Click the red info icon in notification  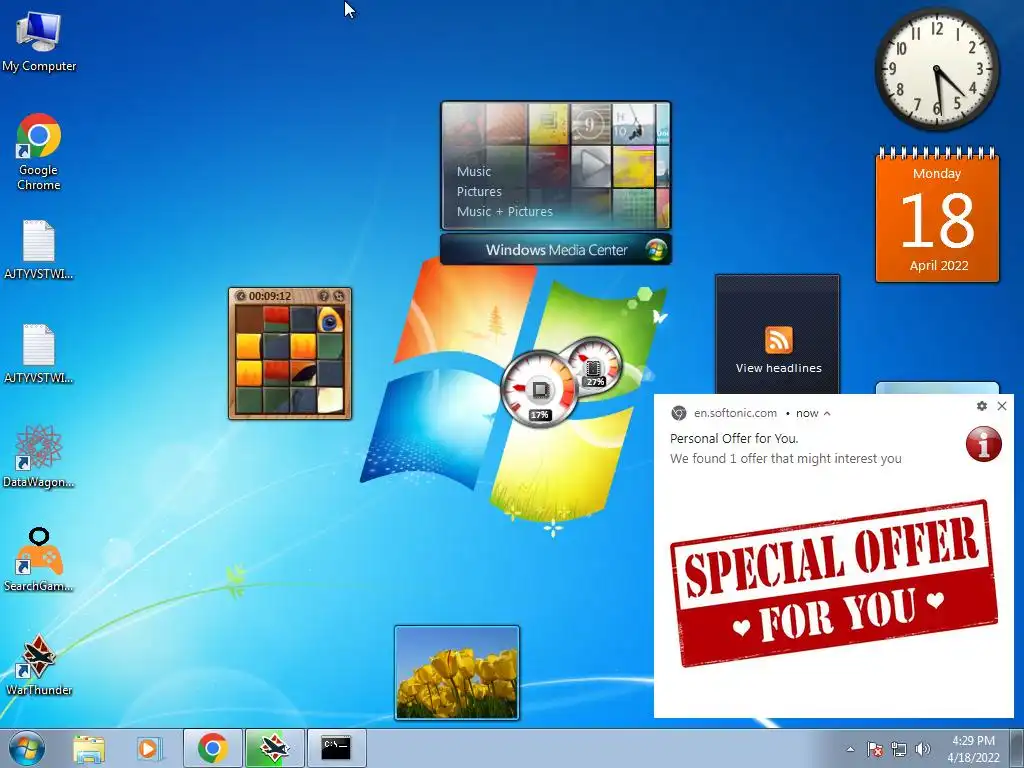984,444
